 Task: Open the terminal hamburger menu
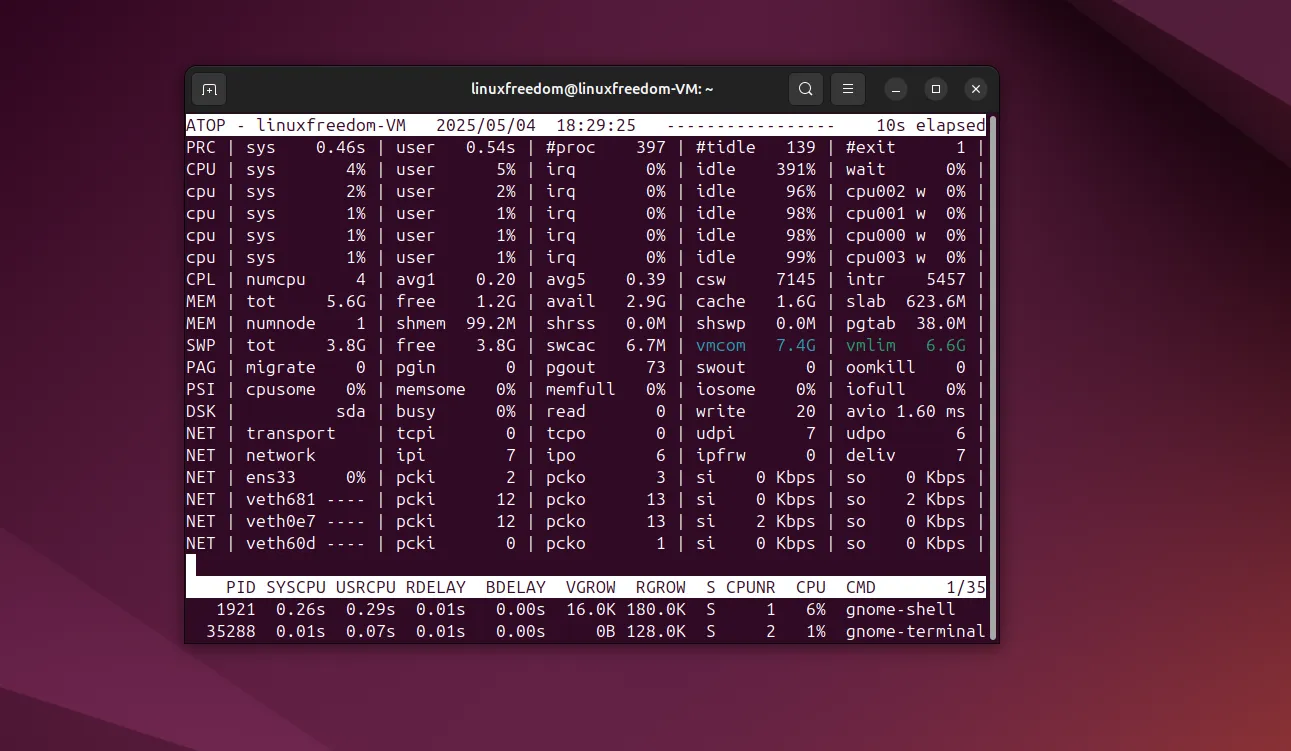pos(848,89)
